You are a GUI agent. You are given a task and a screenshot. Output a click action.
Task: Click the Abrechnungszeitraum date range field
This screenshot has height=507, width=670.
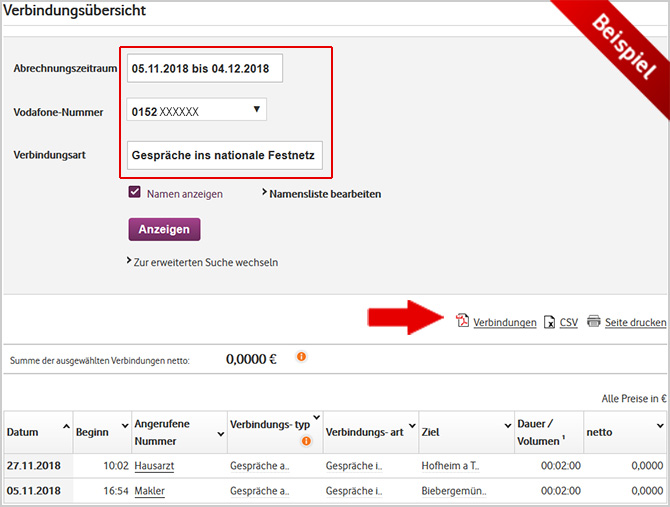(x=205, y=69)
